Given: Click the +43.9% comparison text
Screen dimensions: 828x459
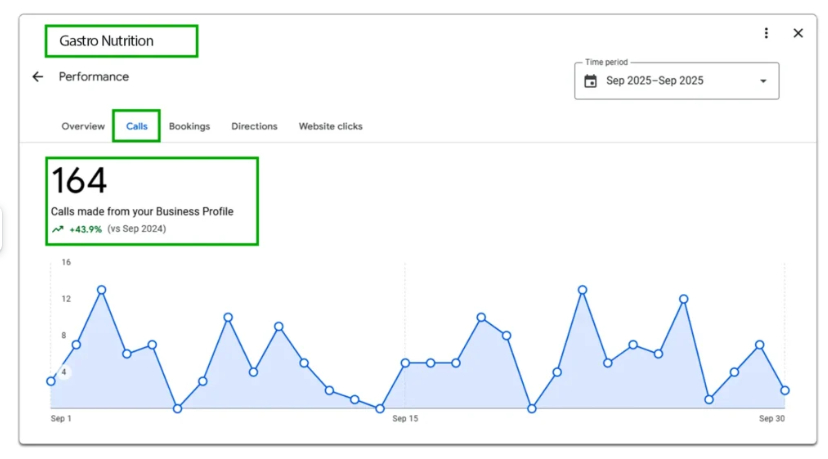Looking at the screenshot, I should (85, 229).
